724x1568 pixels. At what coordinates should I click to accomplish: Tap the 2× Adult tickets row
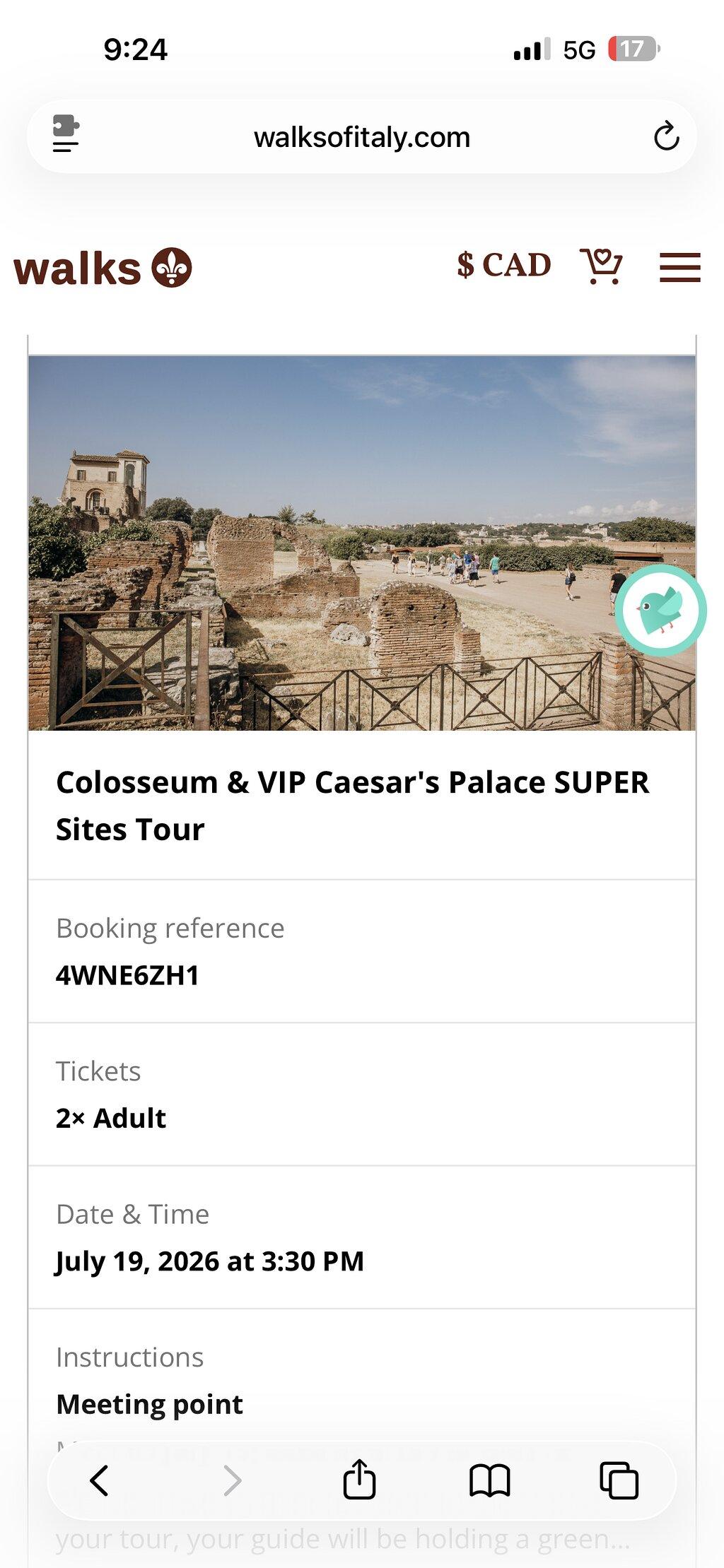point(362,1095)
